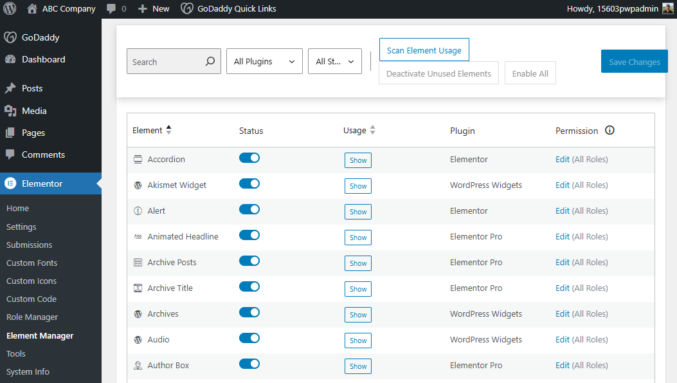Click the Comments sidebar icon

tap(10, 154)
